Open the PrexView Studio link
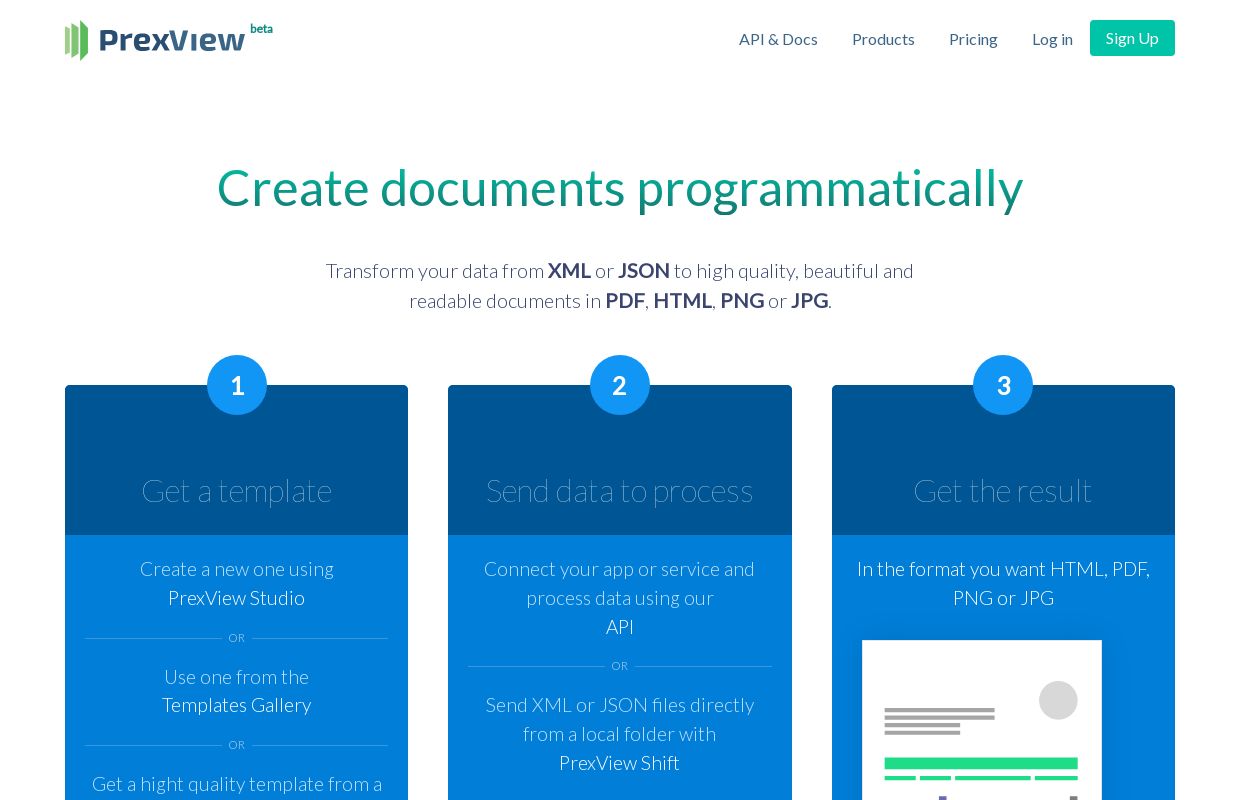 [236, 598]
